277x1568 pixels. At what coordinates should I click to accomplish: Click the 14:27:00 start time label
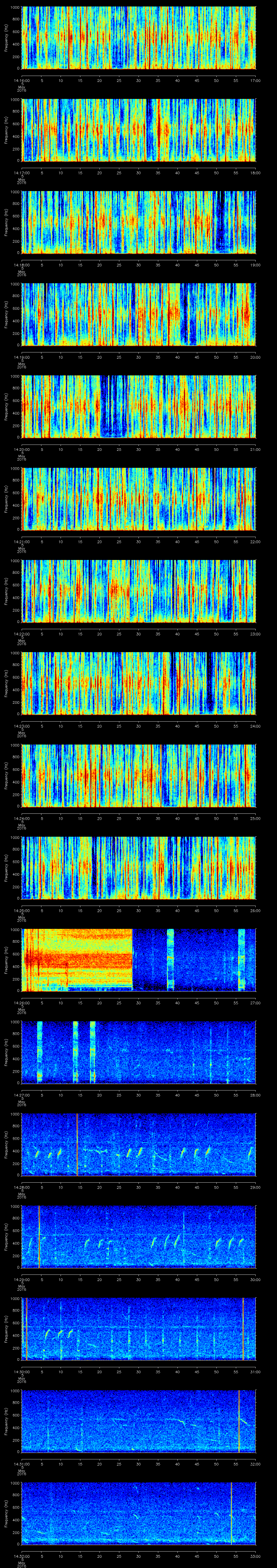(x=22, y=1095)
